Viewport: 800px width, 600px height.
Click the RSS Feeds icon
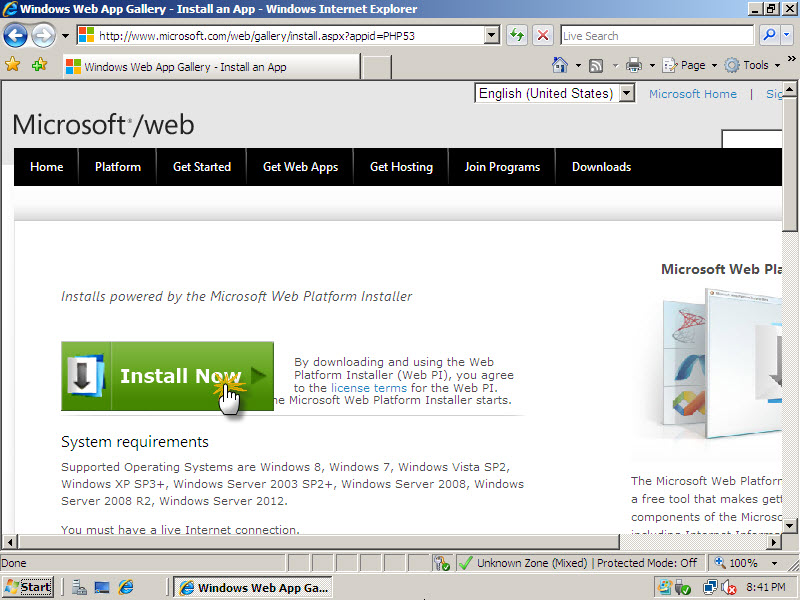[596, 65]
